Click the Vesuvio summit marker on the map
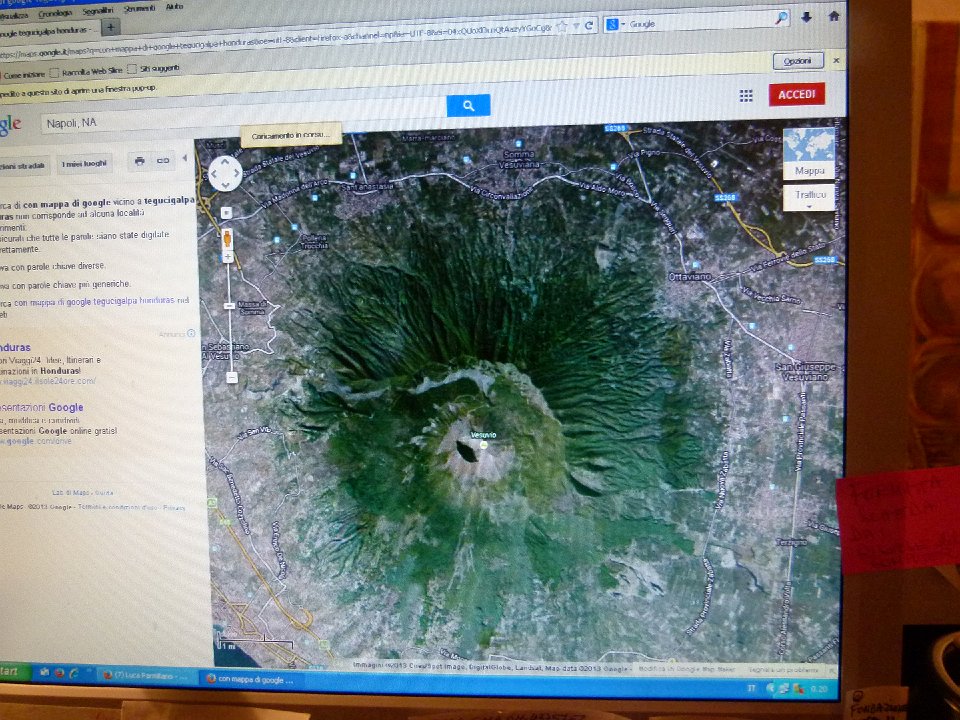 click(484, 444)
